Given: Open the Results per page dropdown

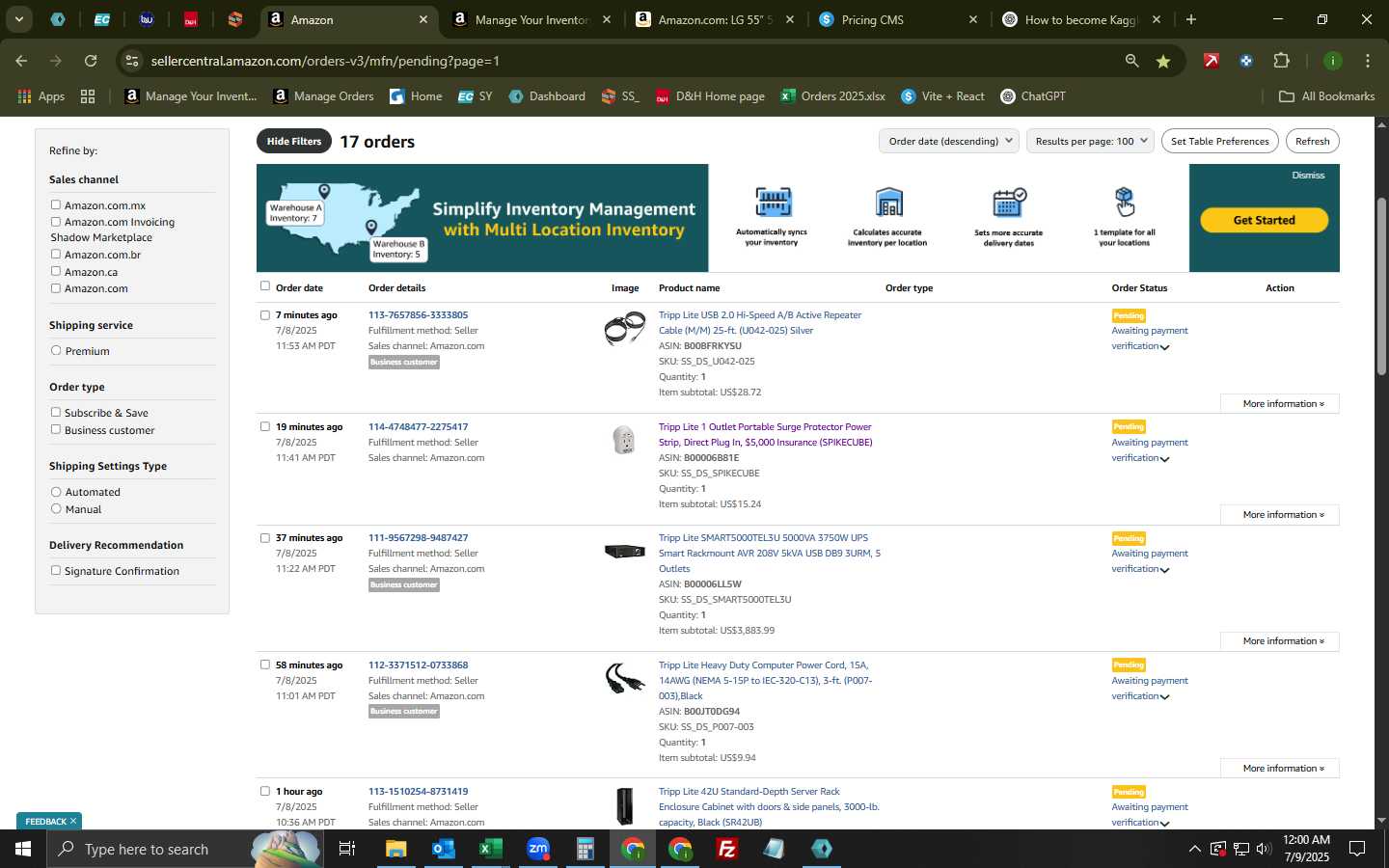Looking at the screenshot, I should (x=1091, y=141).
